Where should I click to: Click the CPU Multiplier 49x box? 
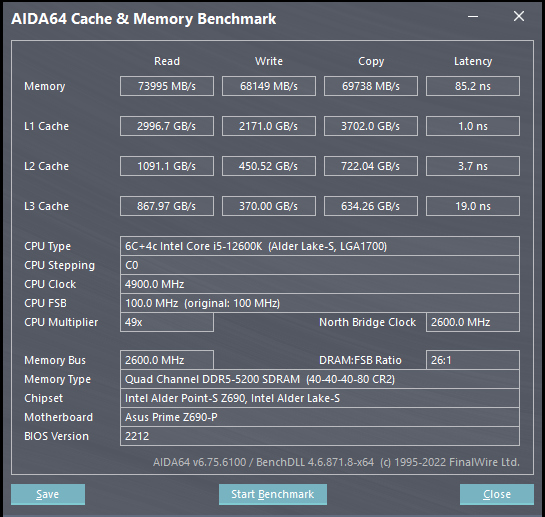[x=167, y=322]
